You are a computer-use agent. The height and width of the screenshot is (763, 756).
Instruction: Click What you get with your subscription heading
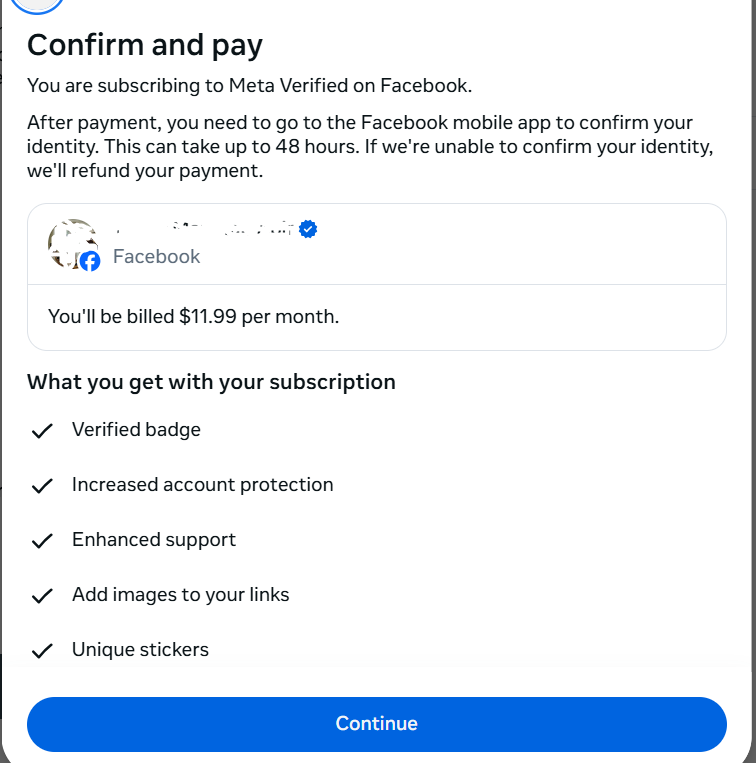click(x=211, y=382)
